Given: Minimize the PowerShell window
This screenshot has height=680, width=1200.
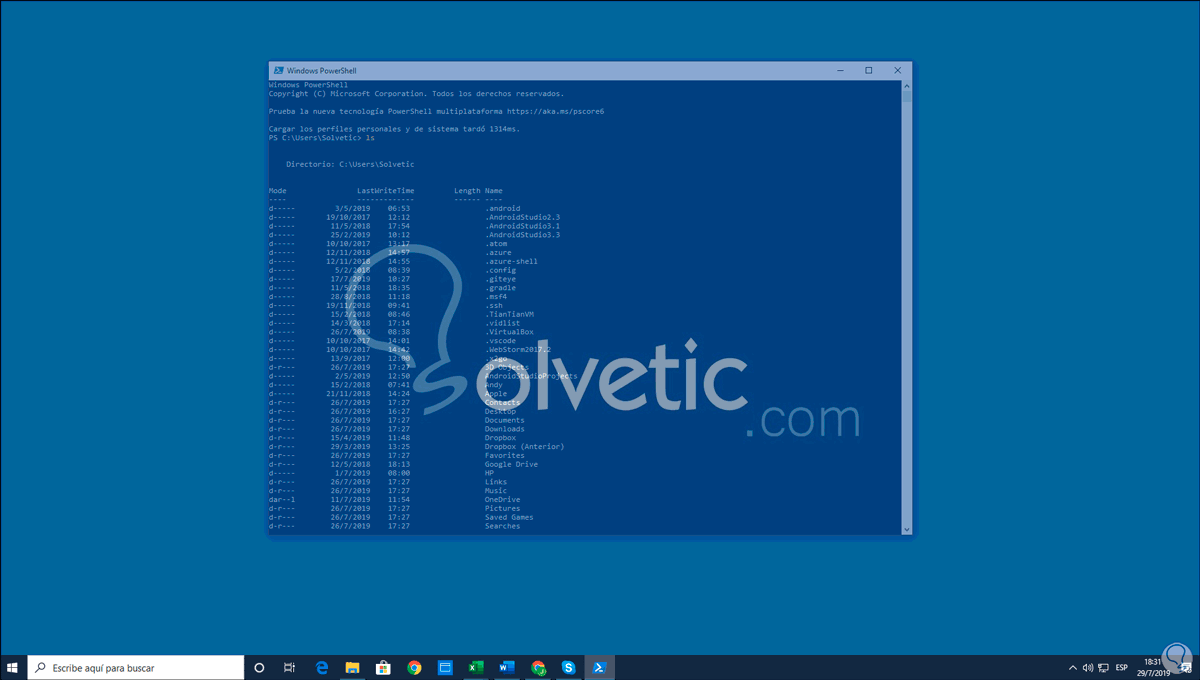Looking at the screenshot, I should coord(840,71).
